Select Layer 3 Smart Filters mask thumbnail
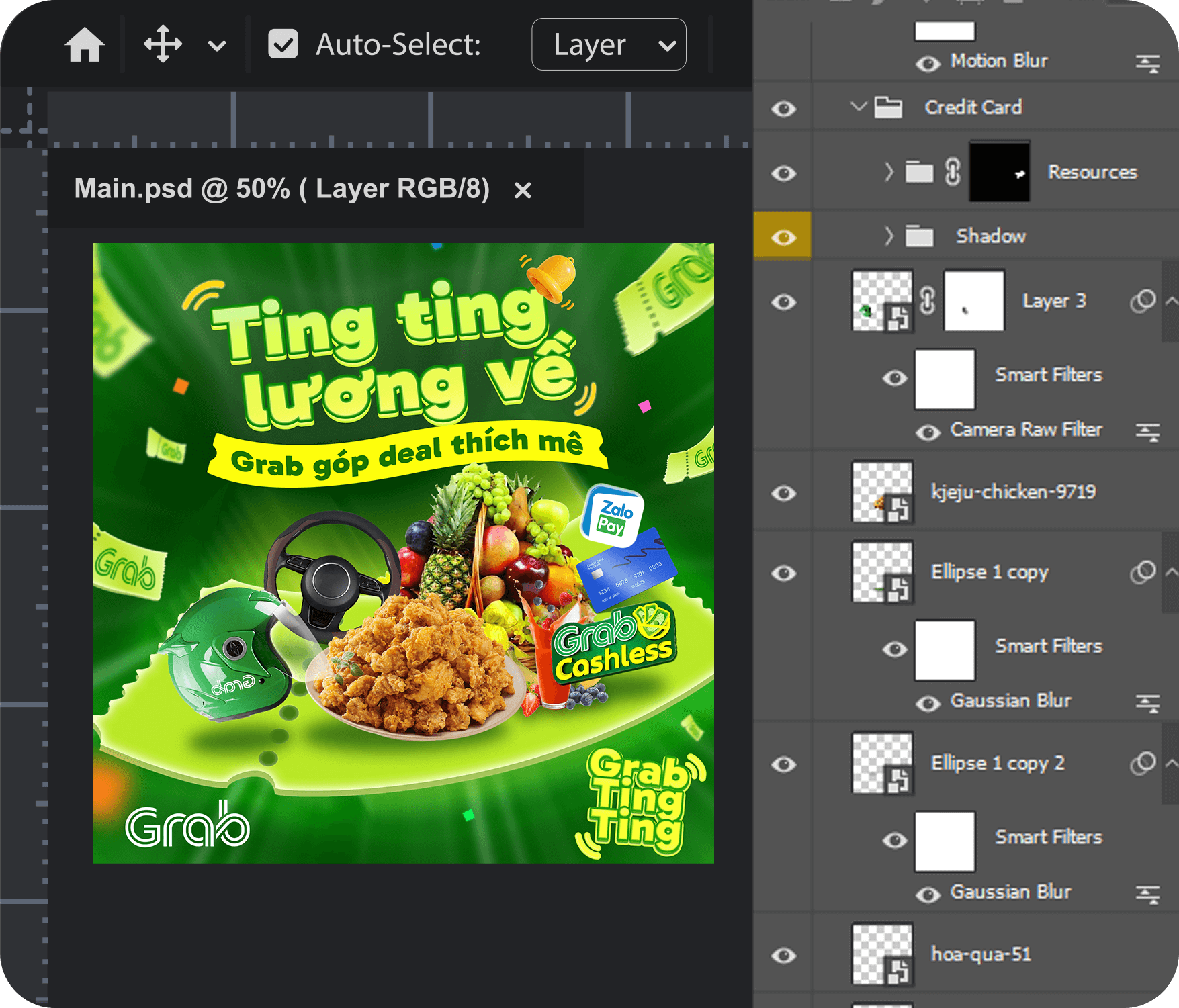This screenshot has height=1008, width=1179. point(945,379)
